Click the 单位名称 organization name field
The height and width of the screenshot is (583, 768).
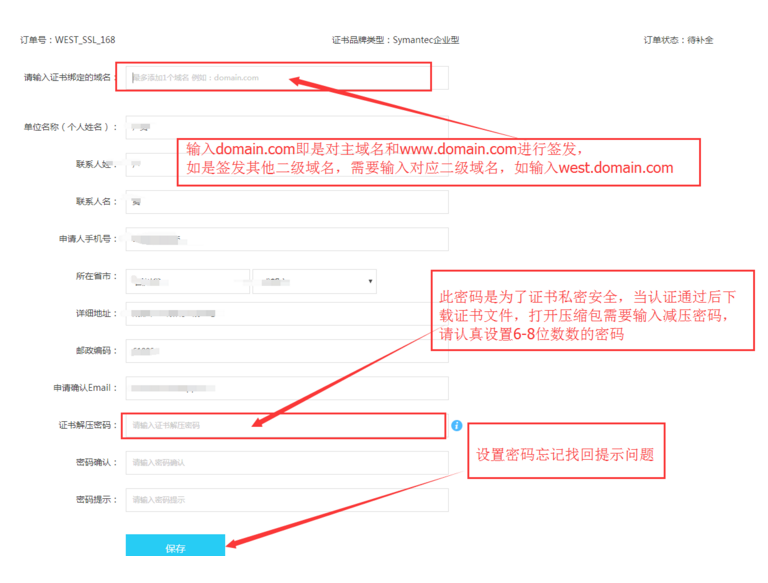(x=150, y=128)
